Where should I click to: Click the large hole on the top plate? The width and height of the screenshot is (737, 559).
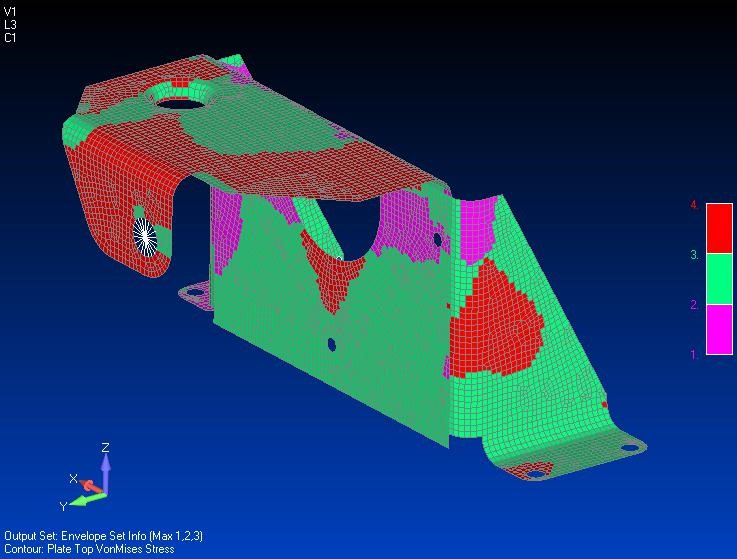(180, 103)
